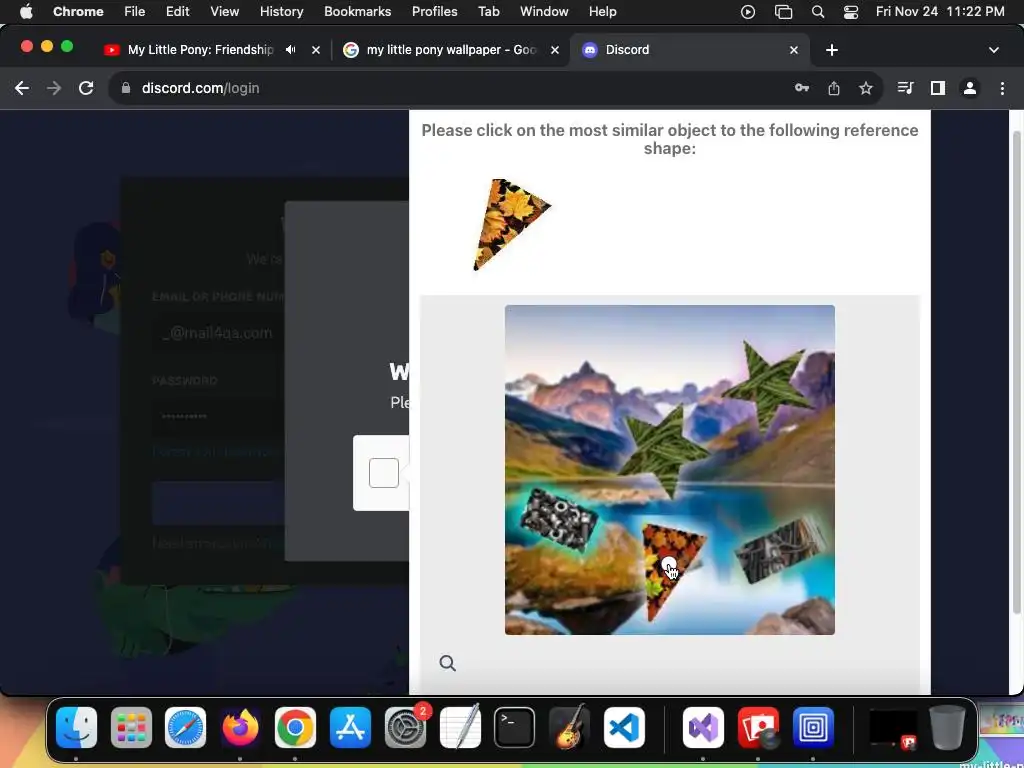1024x768 pixels.
Task: Click the now playing icon in menu bar
Action: (748, 12)
